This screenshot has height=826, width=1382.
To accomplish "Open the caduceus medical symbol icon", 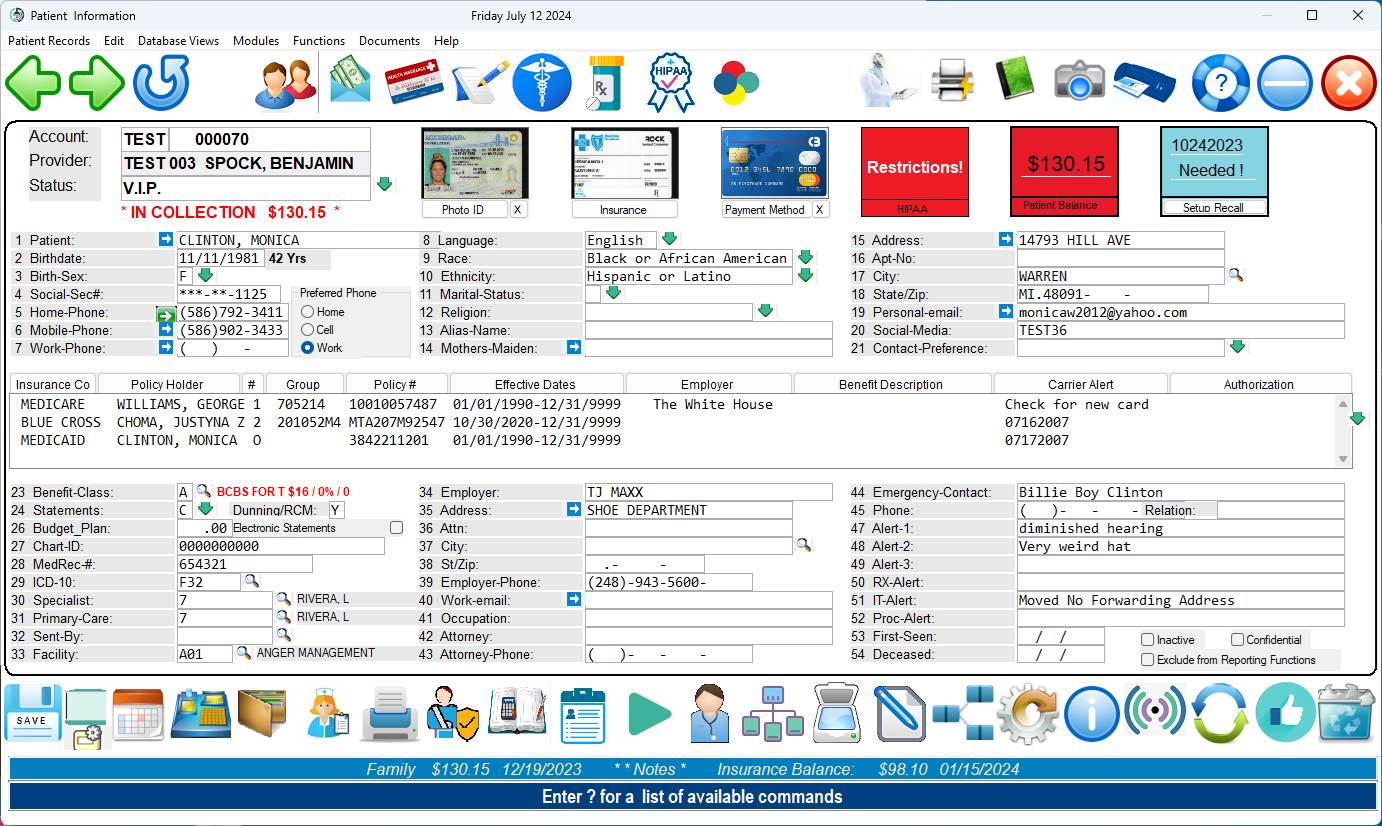I will 542,83.
